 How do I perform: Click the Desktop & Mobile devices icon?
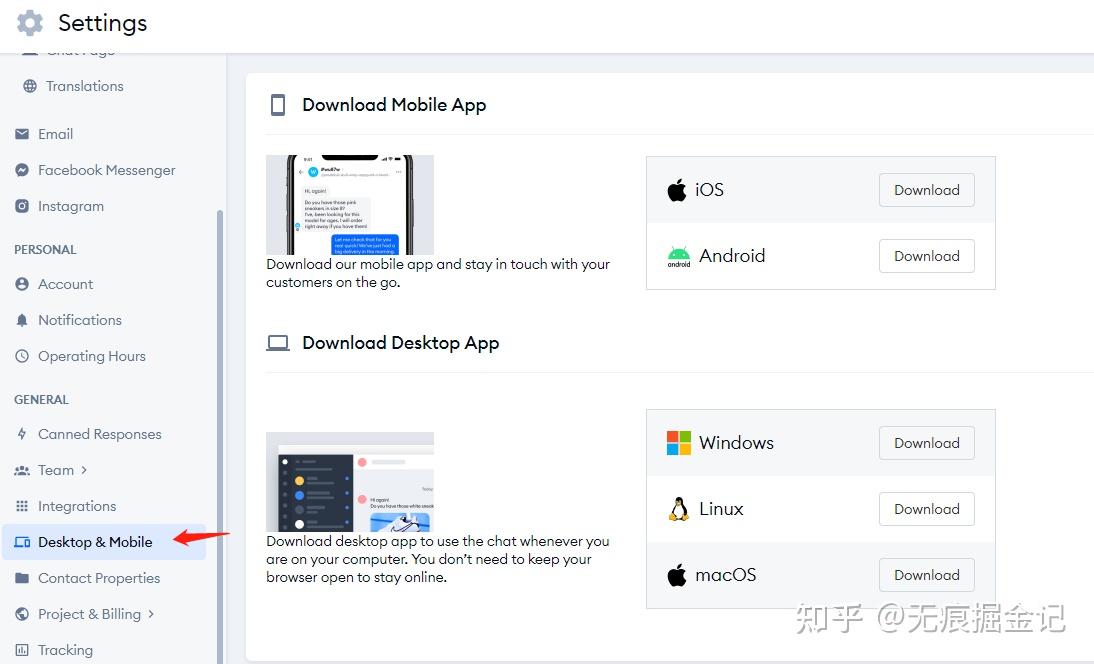[22, 543]
